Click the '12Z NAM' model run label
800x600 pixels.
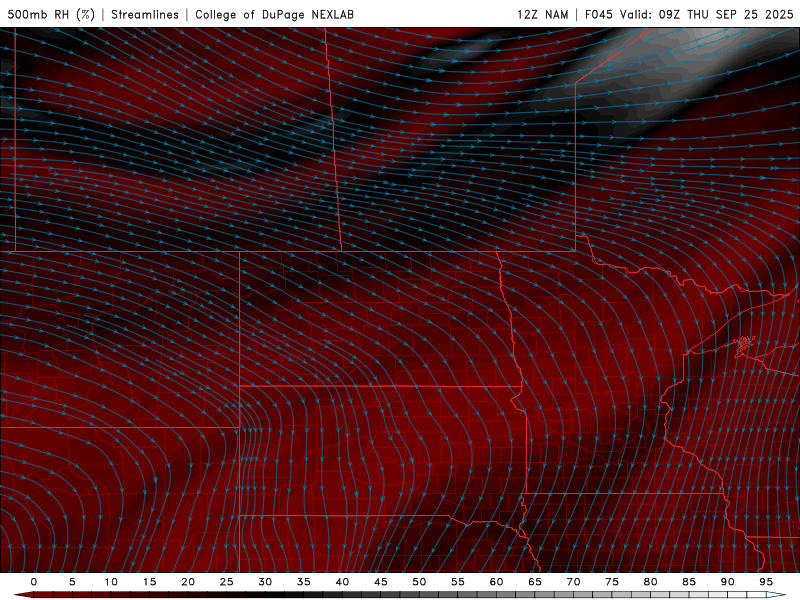point(542,14)
